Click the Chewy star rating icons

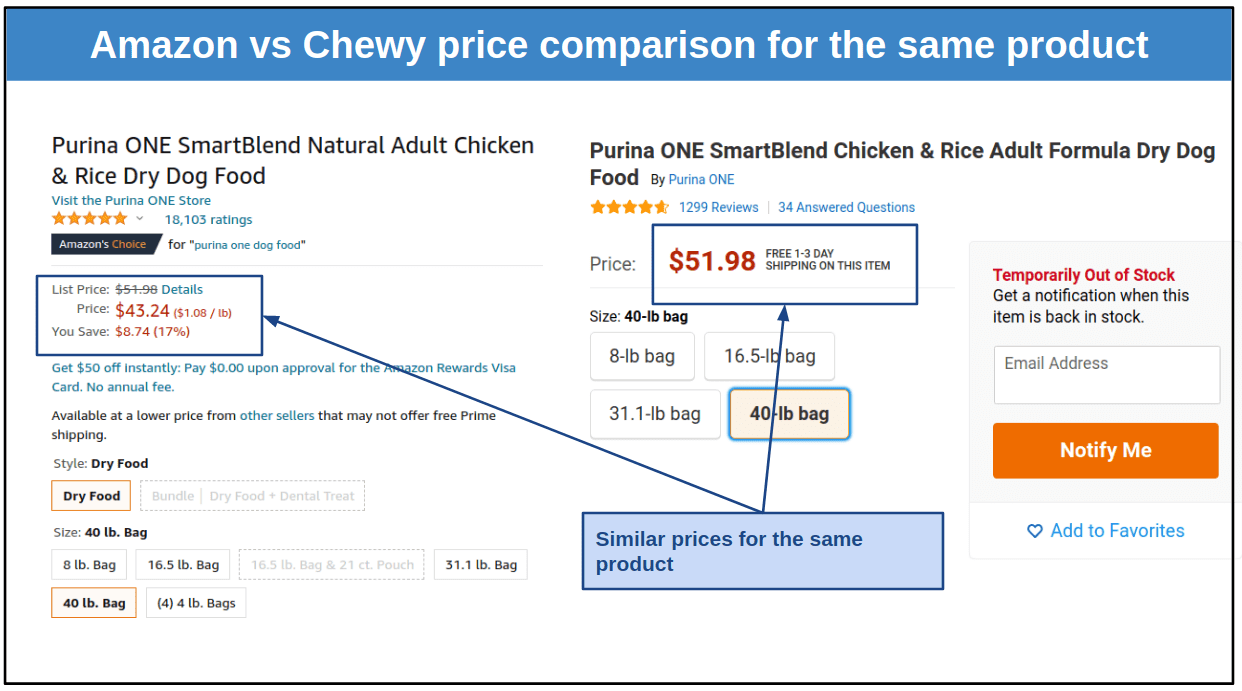coord(629,207)
